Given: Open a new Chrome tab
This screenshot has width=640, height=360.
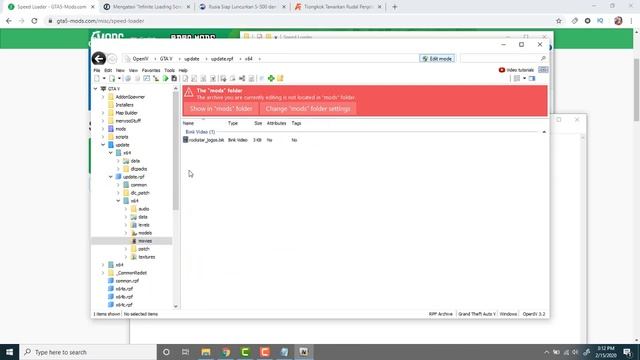Looking at the screenshot, I should 394,7.
